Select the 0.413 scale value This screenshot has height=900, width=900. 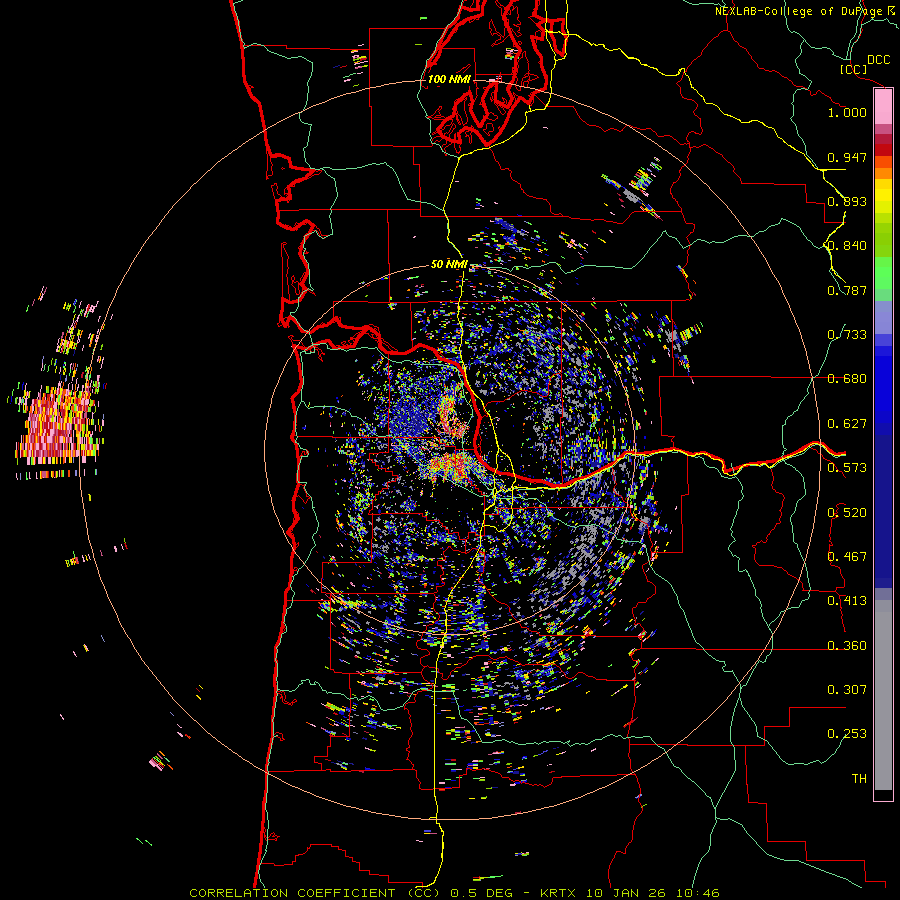pos(847,601)
